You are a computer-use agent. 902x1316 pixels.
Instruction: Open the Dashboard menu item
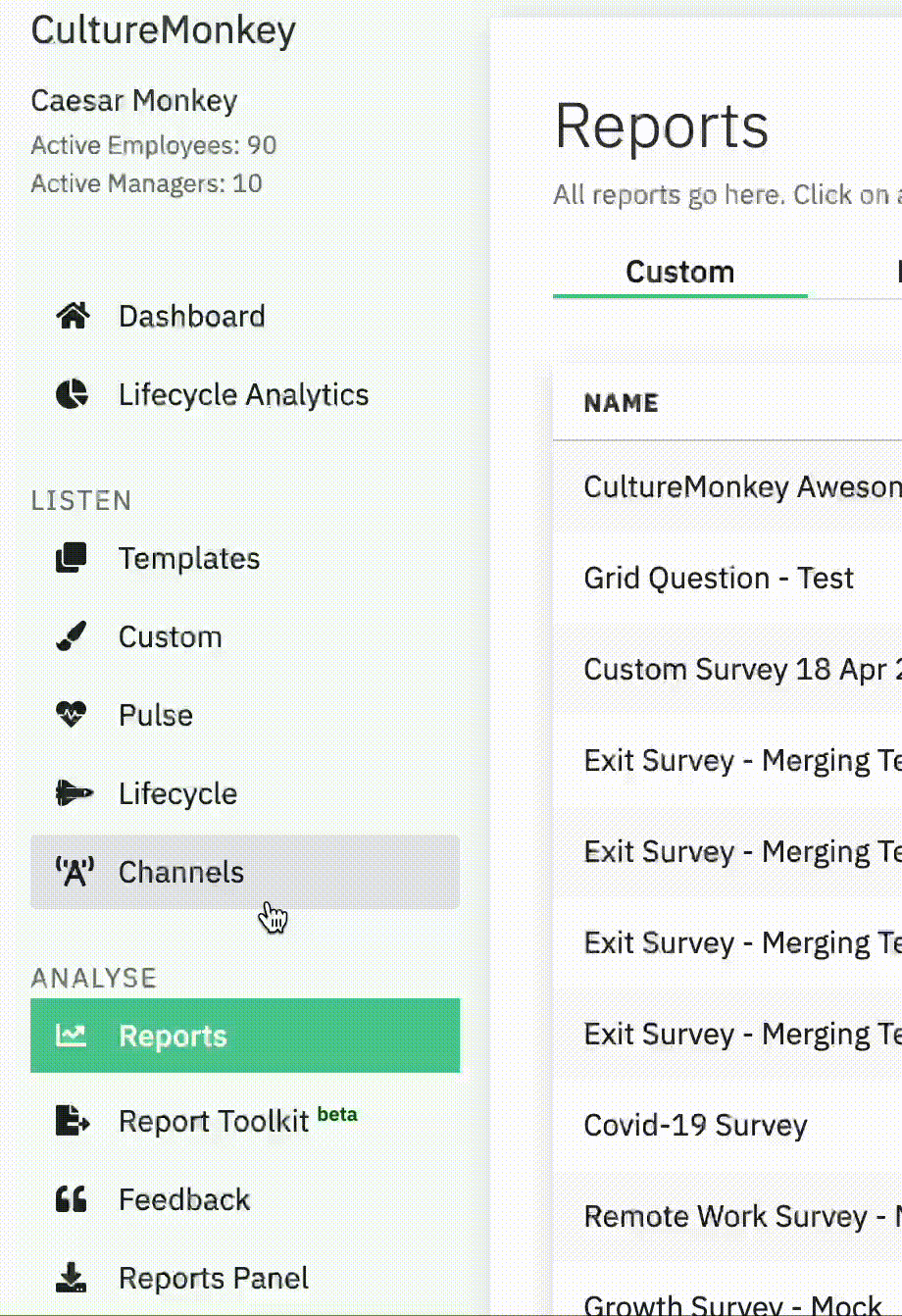tap(245, 316)
